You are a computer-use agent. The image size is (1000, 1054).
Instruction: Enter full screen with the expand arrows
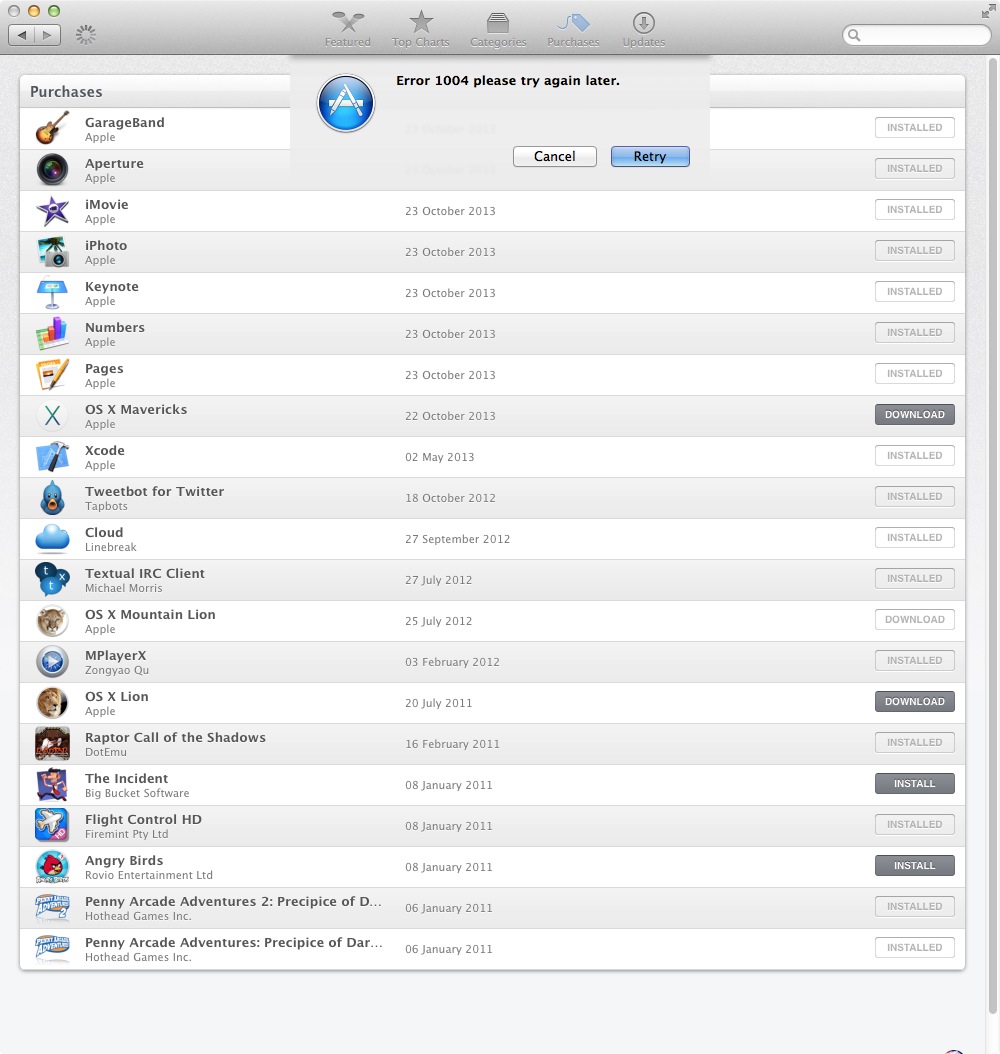(988, 11)
